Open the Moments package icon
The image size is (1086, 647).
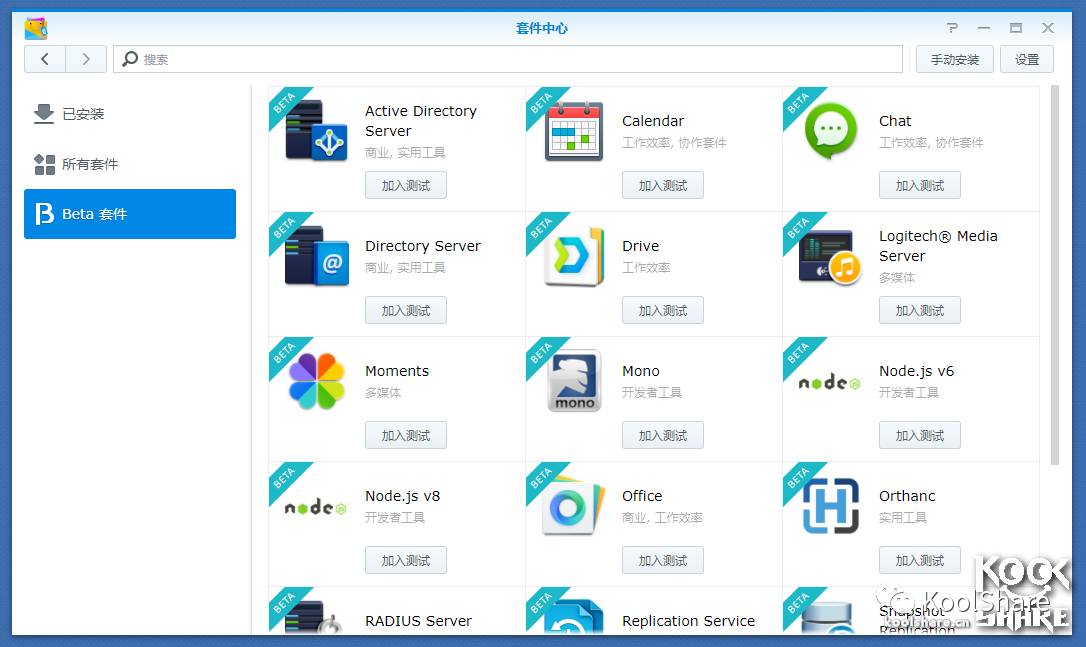pos(317,381)
